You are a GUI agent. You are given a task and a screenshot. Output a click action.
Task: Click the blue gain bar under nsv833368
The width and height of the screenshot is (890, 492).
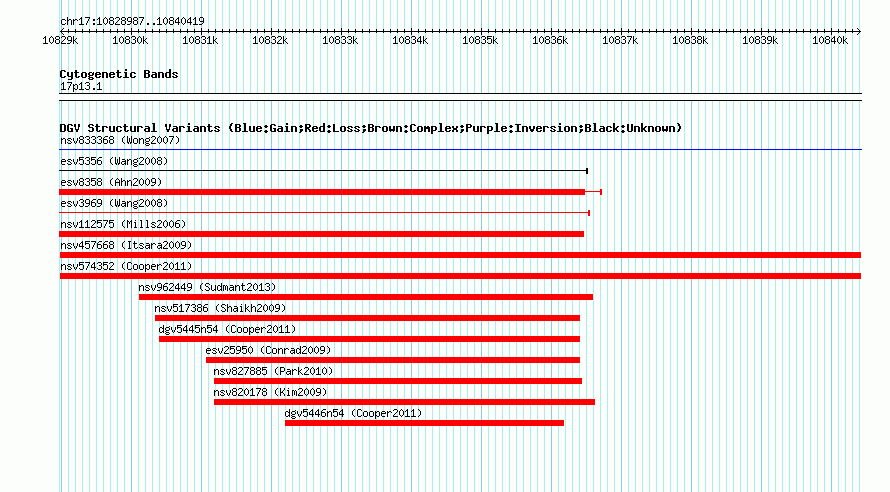pos(460,150)
